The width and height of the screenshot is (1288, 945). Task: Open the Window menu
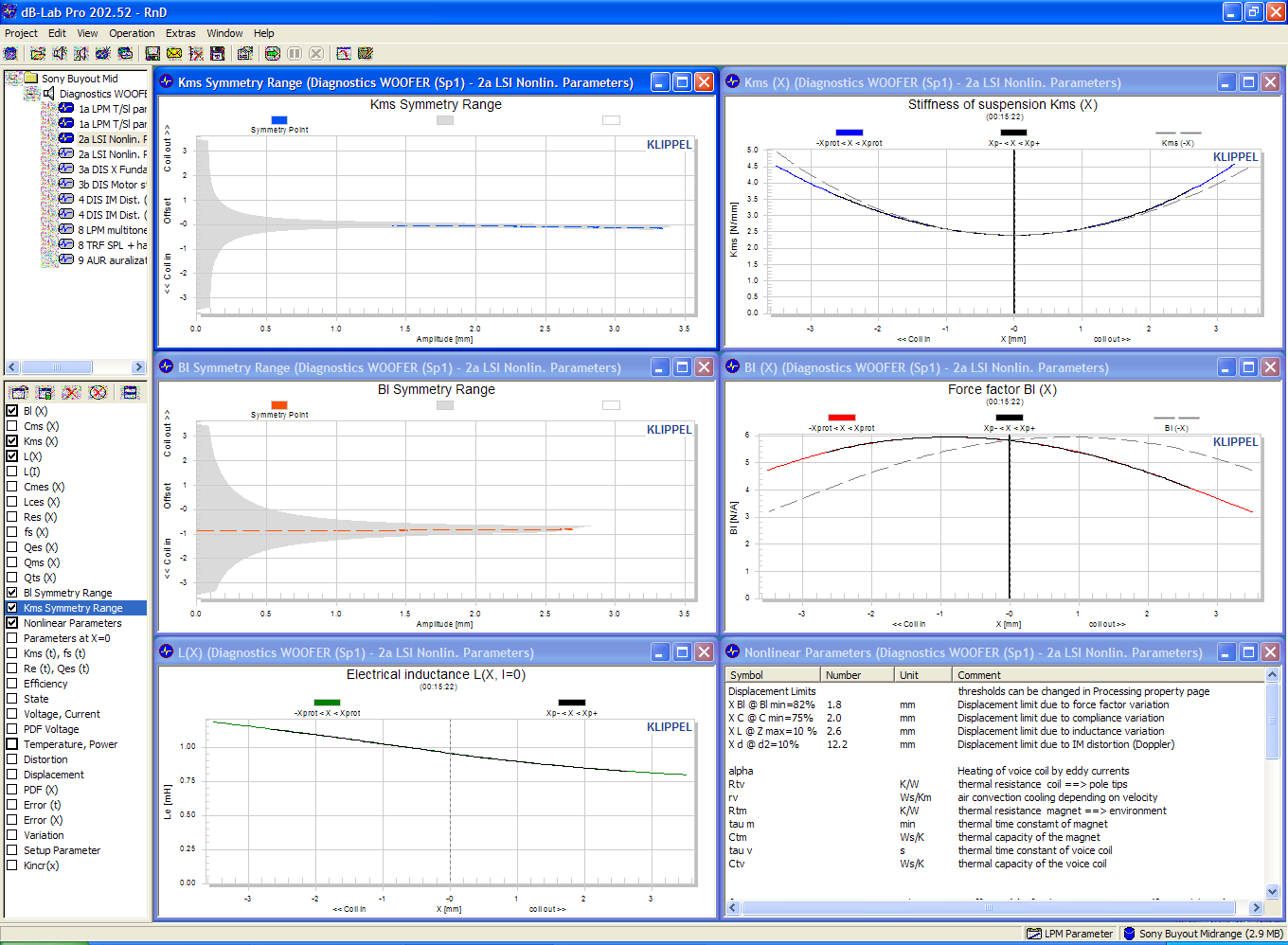(224, 33)
